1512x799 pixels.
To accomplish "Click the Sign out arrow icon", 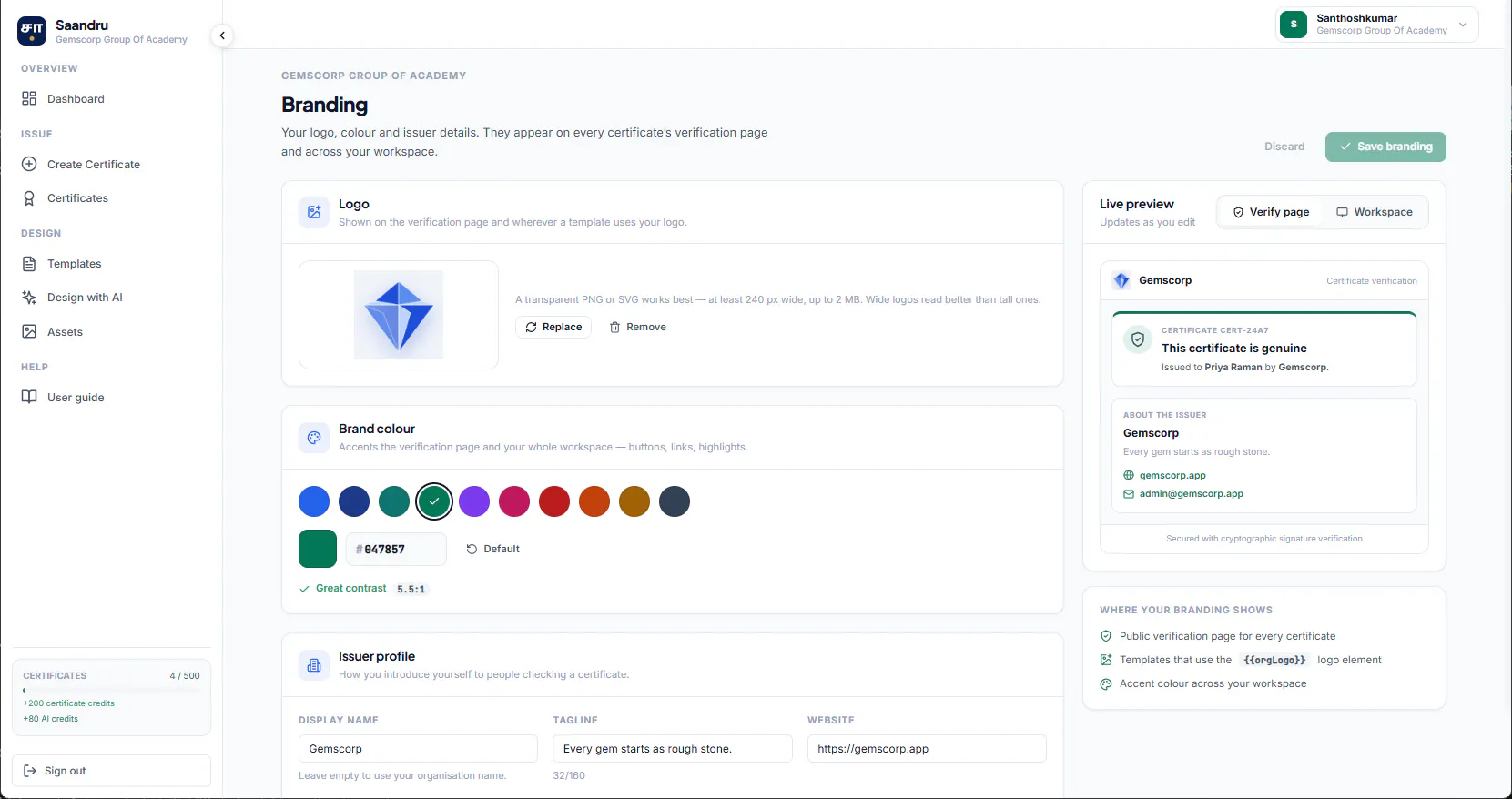I will 30,771.
